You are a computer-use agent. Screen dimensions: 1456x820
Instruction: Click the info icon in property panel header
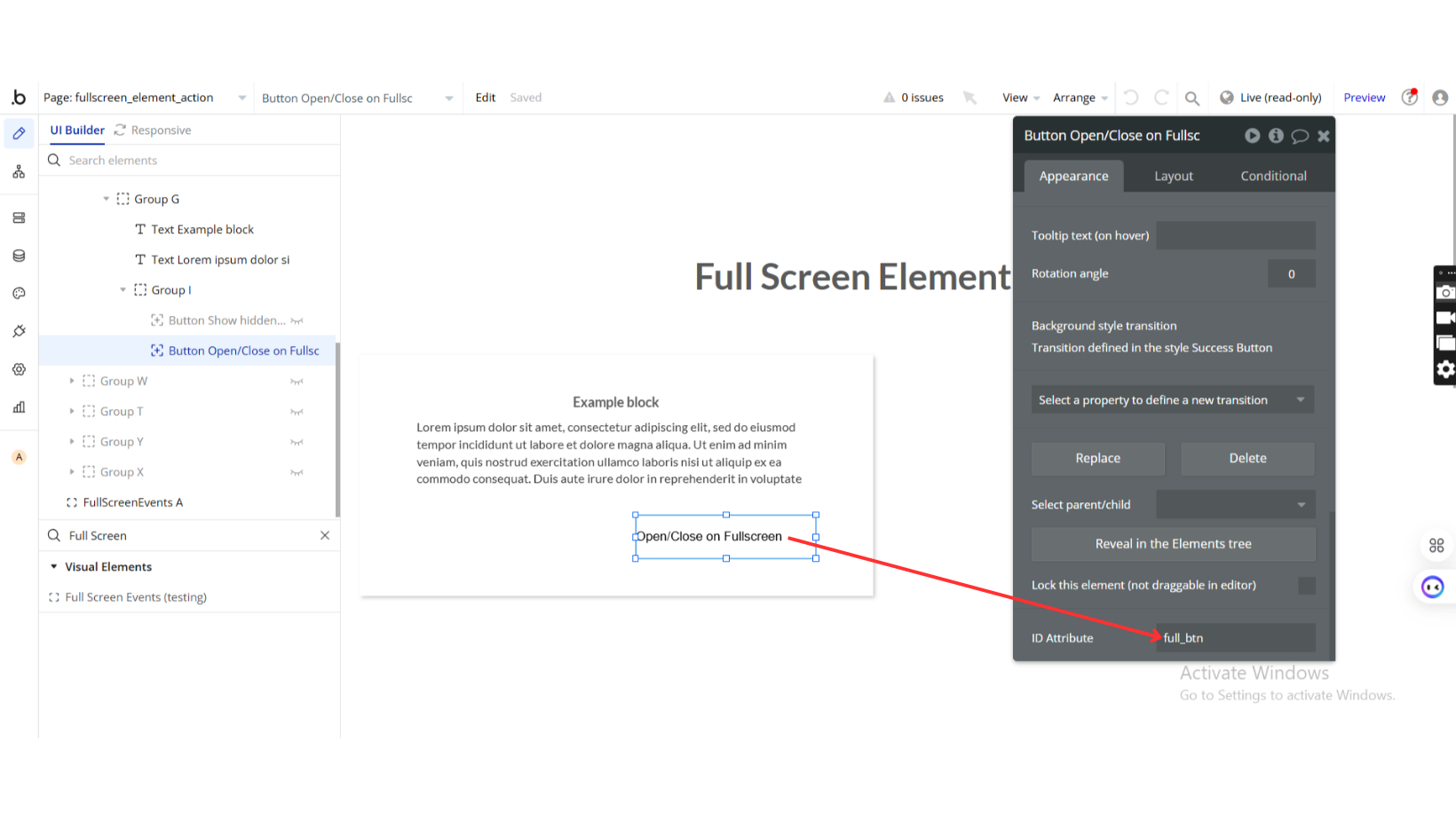(1276, 136)
